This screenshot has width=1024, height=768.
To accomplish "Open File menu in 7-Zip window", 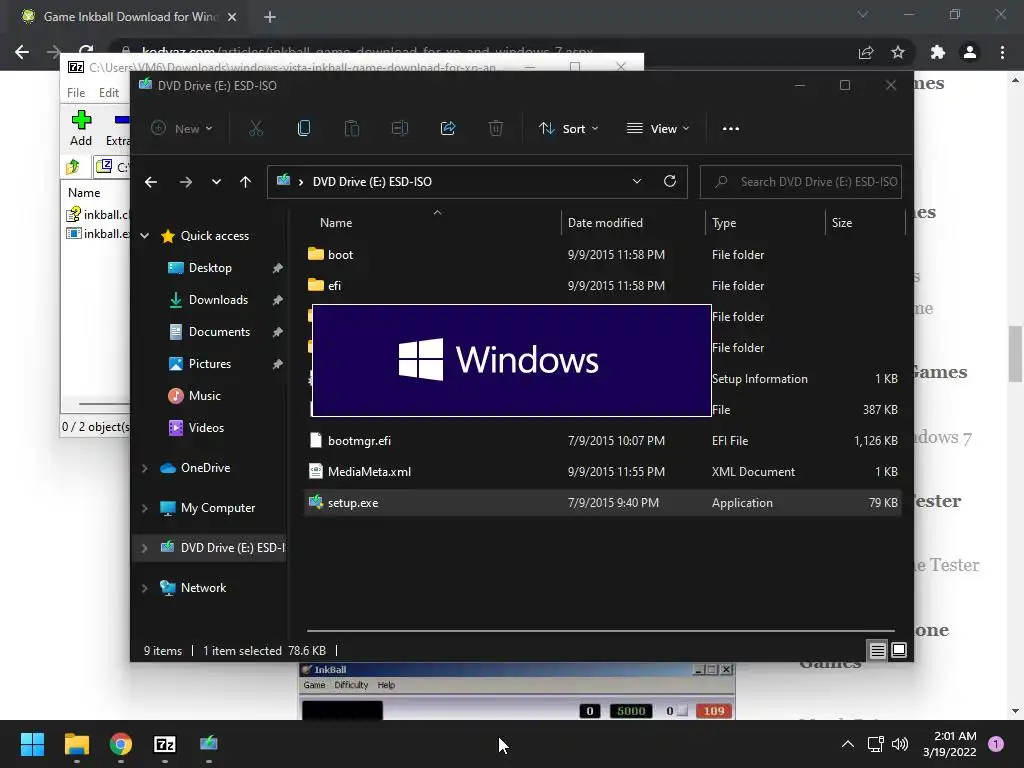I will pyautogui.click(x=76, y=93).
